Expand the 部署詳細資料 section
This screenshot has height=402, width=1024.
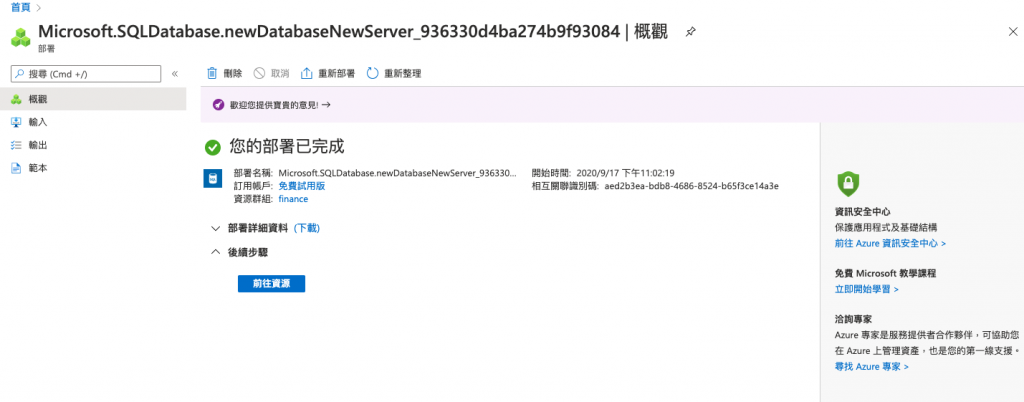tap(216, 228)
